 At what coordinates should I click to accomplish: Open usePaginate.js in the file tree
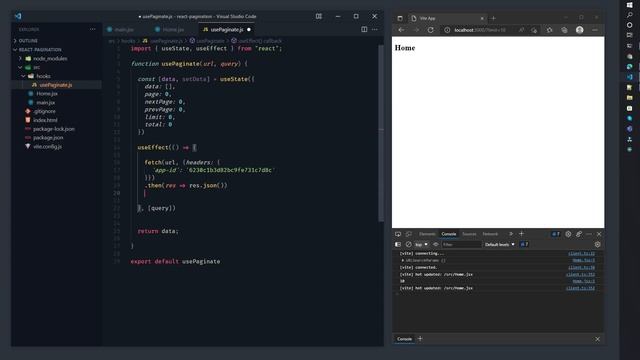tap(56, 85)
